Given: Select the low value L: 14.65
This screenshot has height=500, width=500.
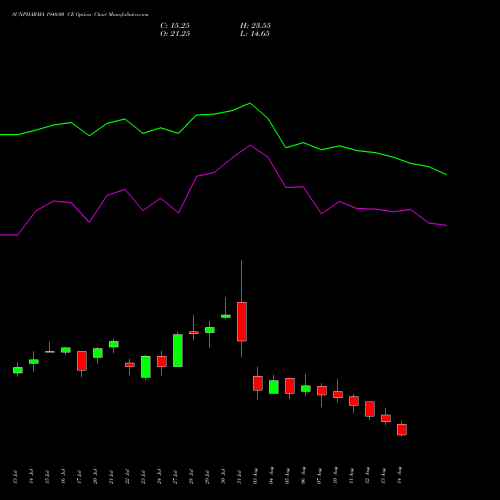Looking at the screenshot, I should [255, 34].
